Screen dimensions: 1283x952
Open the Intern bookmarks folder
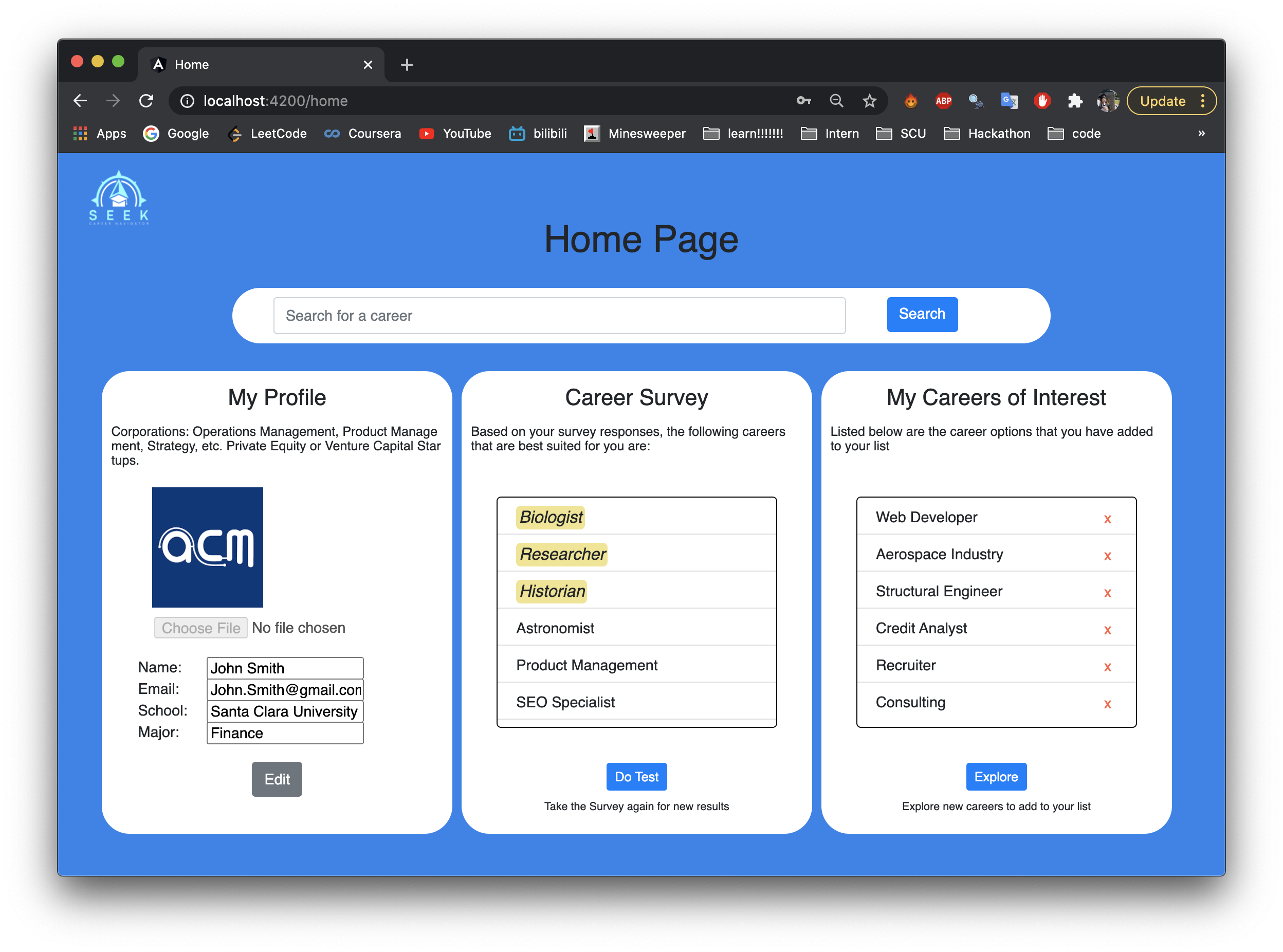(x=830, y=133)
